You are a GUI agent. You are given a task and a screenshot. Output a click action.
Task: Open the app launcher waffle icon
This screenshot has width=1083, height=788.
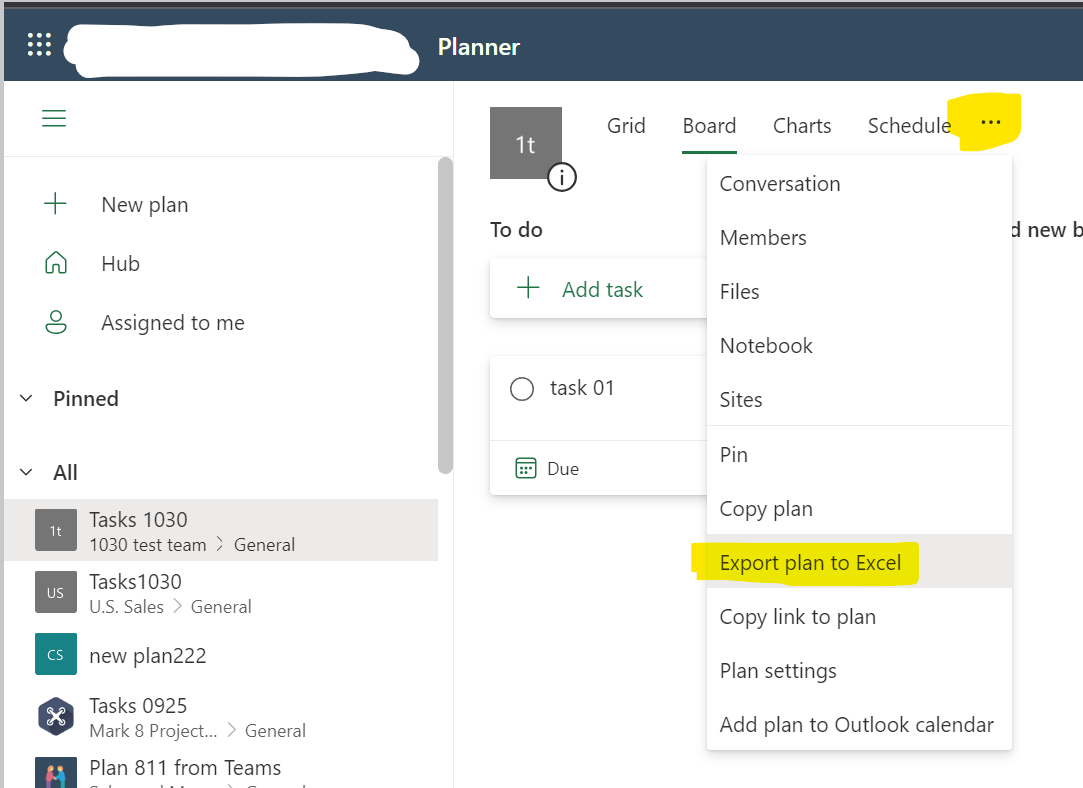pyautogui.click(x=39, y=45)
